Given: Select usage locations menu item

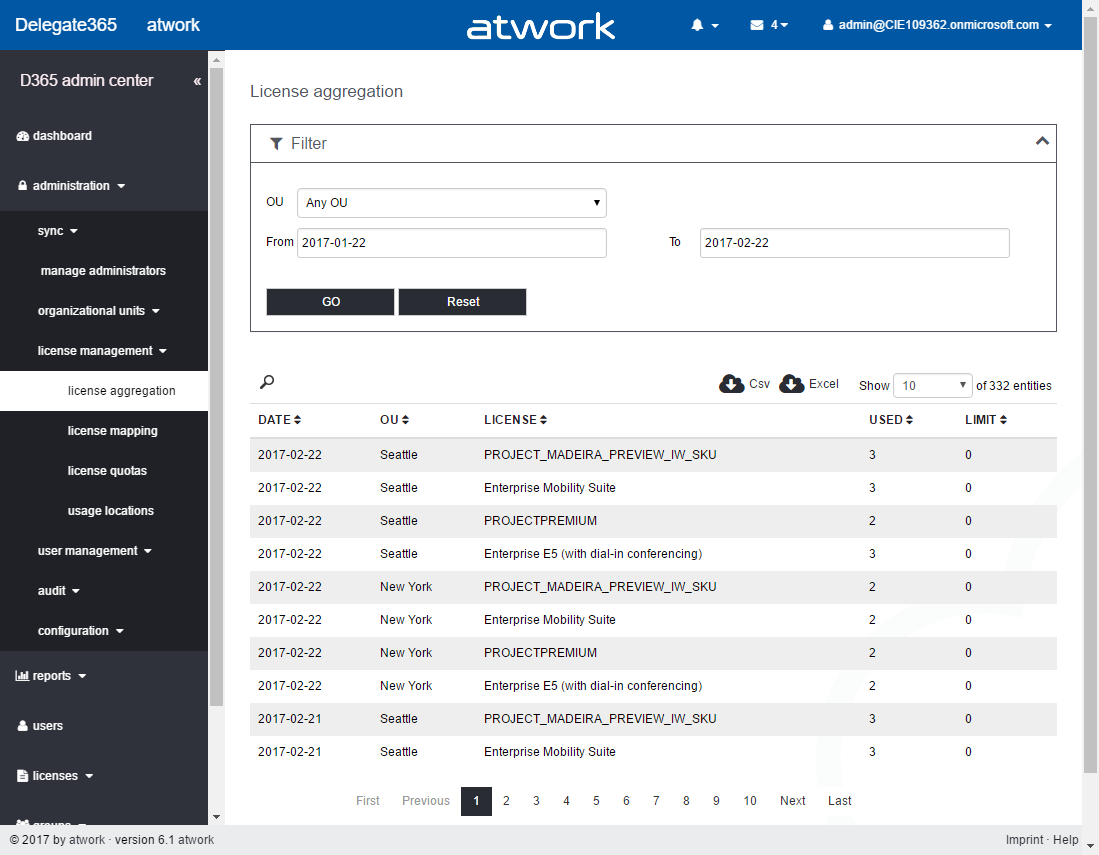Looking at the screenshot, I should [110, 511].
